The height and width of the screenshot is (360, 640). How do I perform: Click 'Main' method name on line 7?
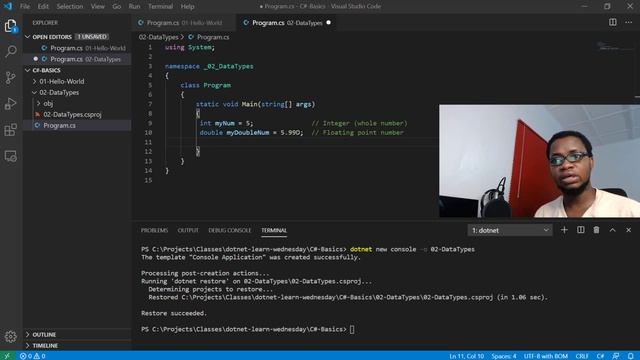click(249, 104)
